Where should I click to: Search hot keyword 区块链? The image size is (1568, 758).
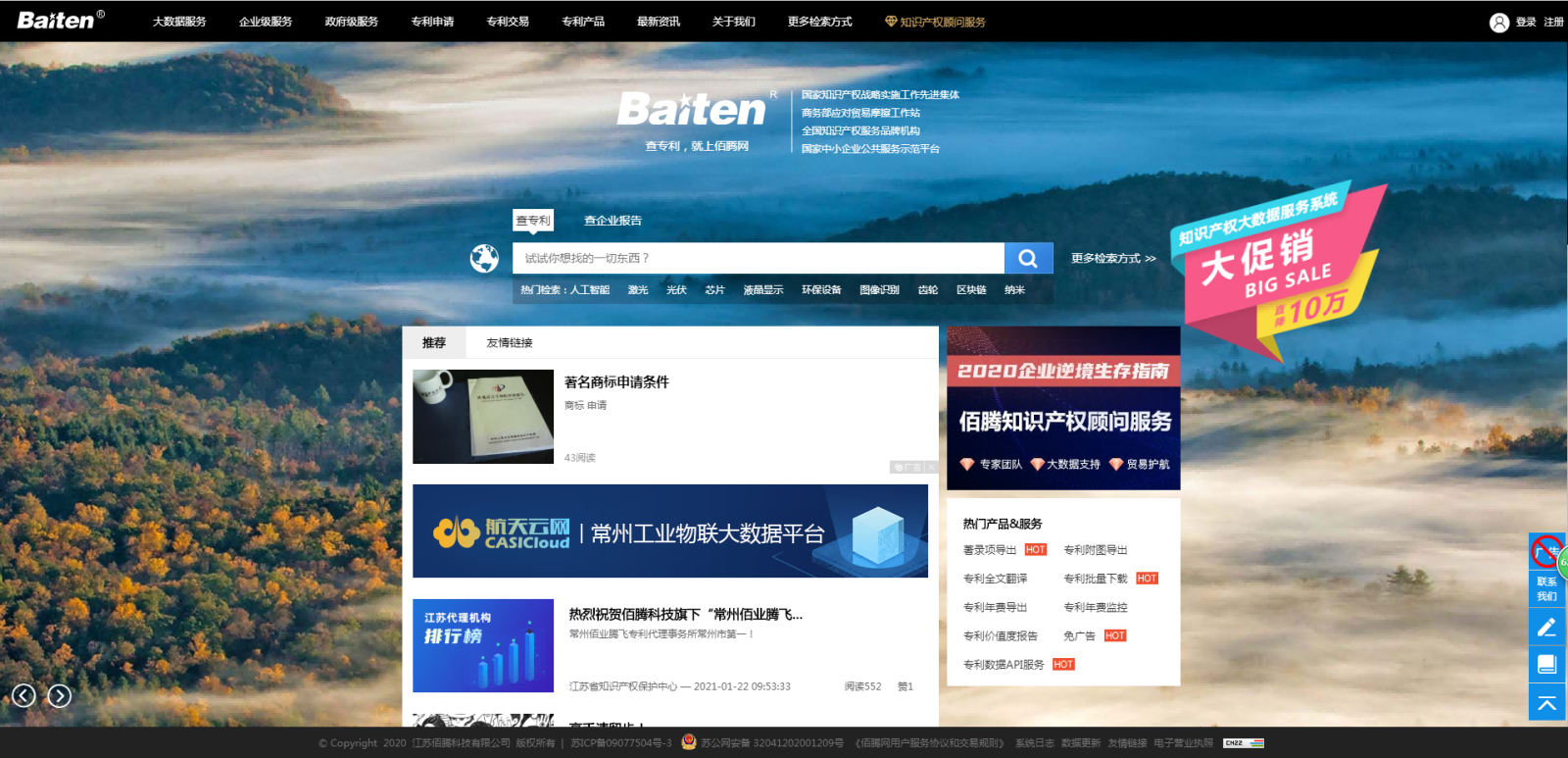click(971, 290)
